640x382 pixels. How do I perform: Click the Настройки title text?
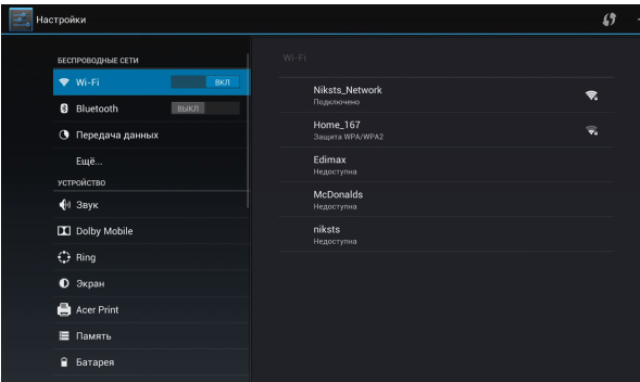pos(61,20)
